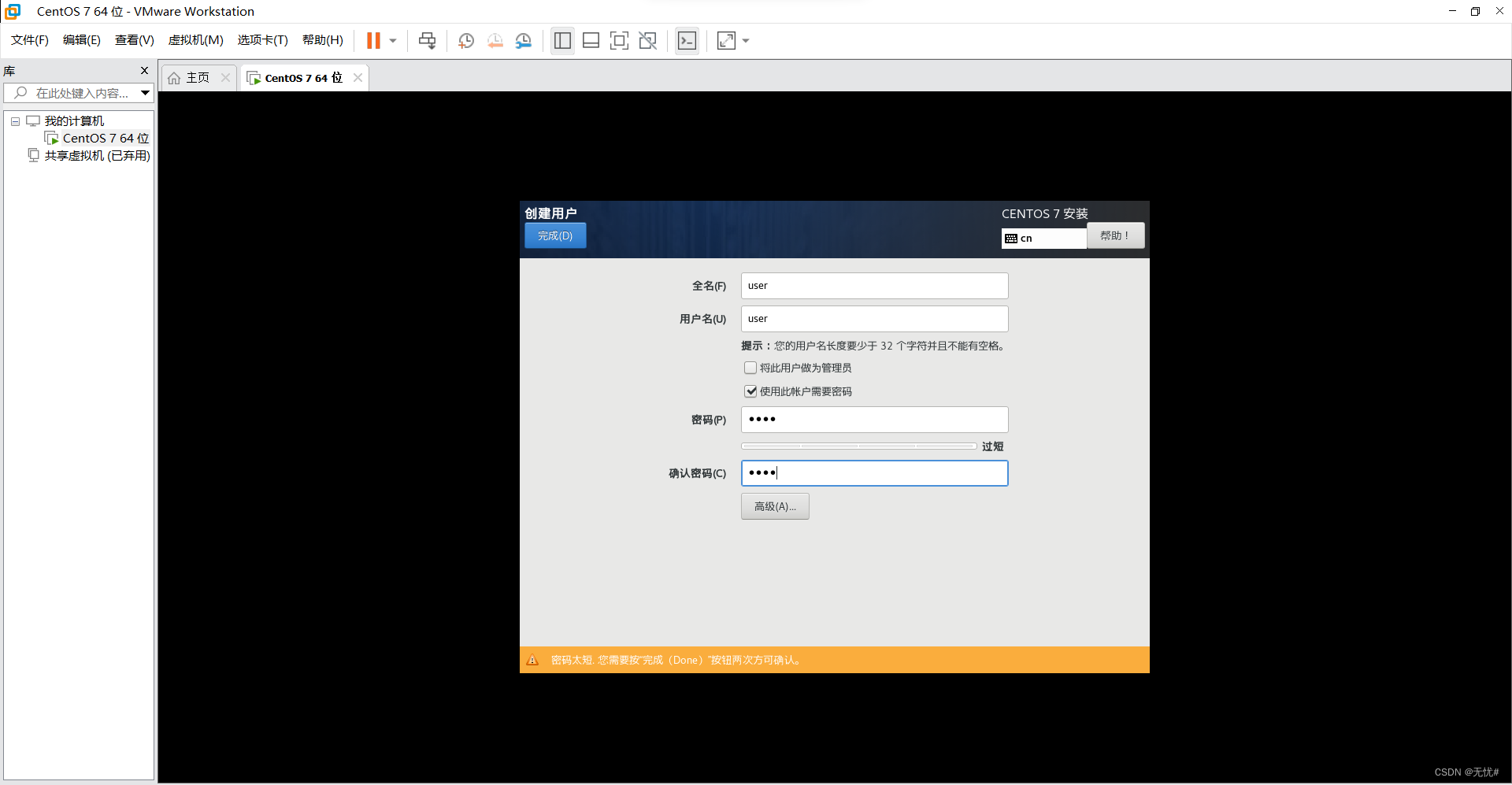Click the home icon on 主页 tab
Image resolution: width=1512 pixels, height=785 pixels.
[174, 78]
